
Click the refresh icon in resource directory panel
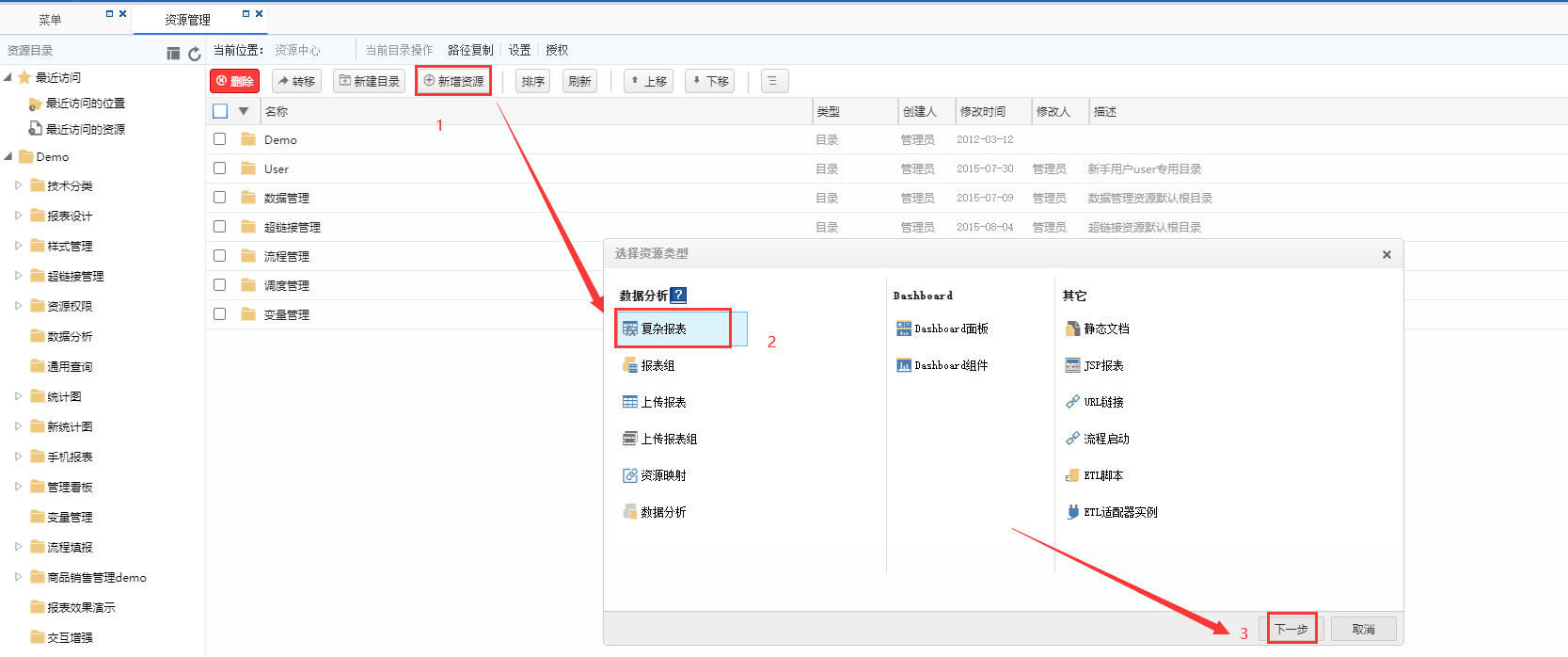pyautogui.click(x=195, y=54)
